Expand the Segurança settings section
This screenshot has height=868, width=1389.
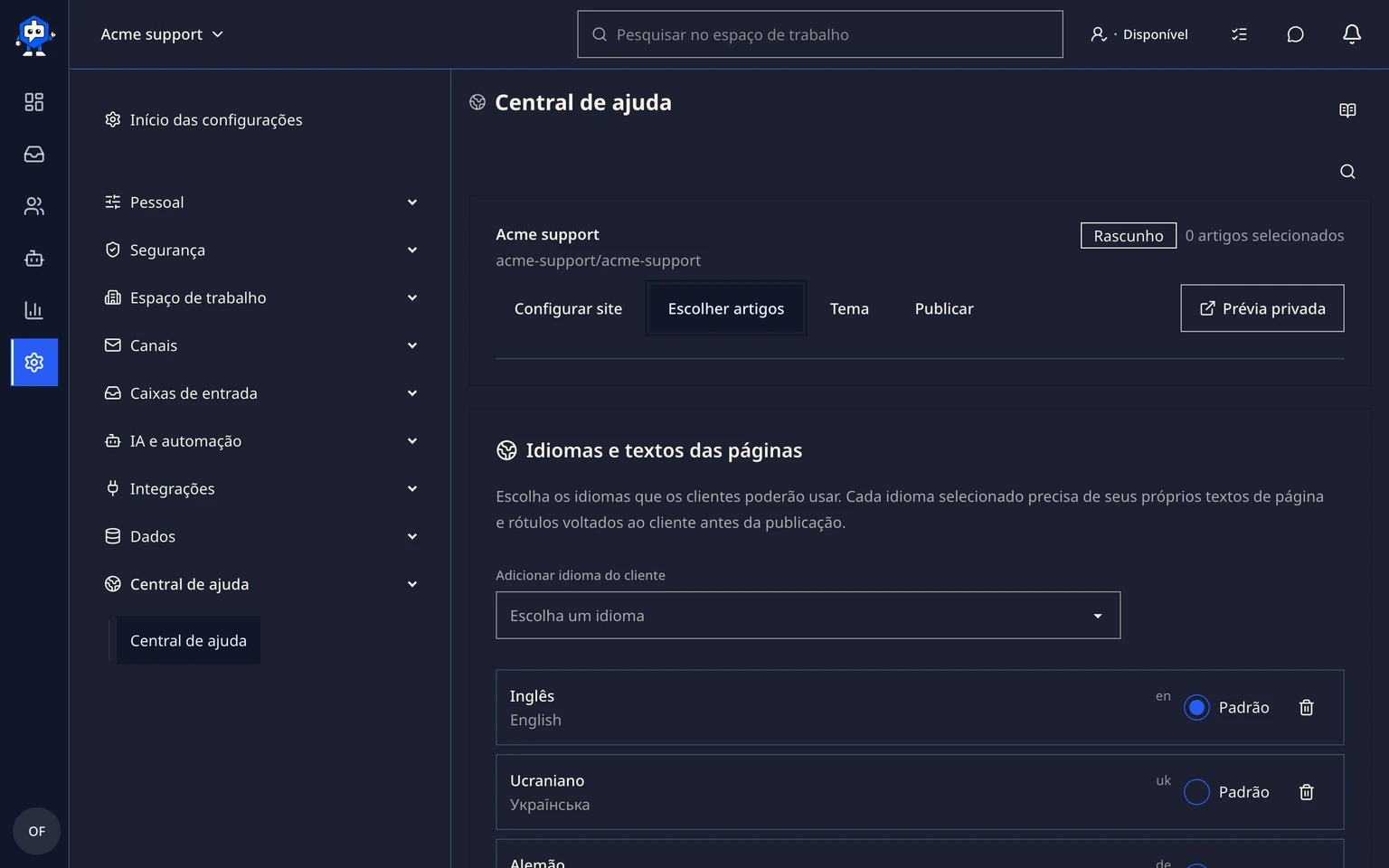tap(261, 250)
